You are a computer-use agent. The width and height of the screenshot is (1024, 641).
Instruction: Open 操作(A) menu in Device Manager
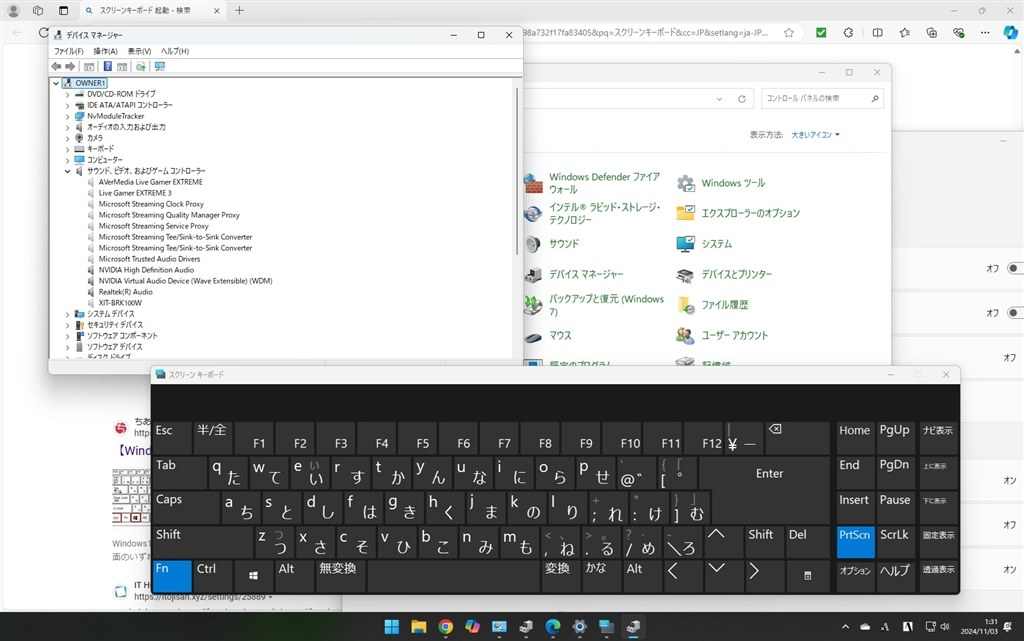[x=105, y=51]
